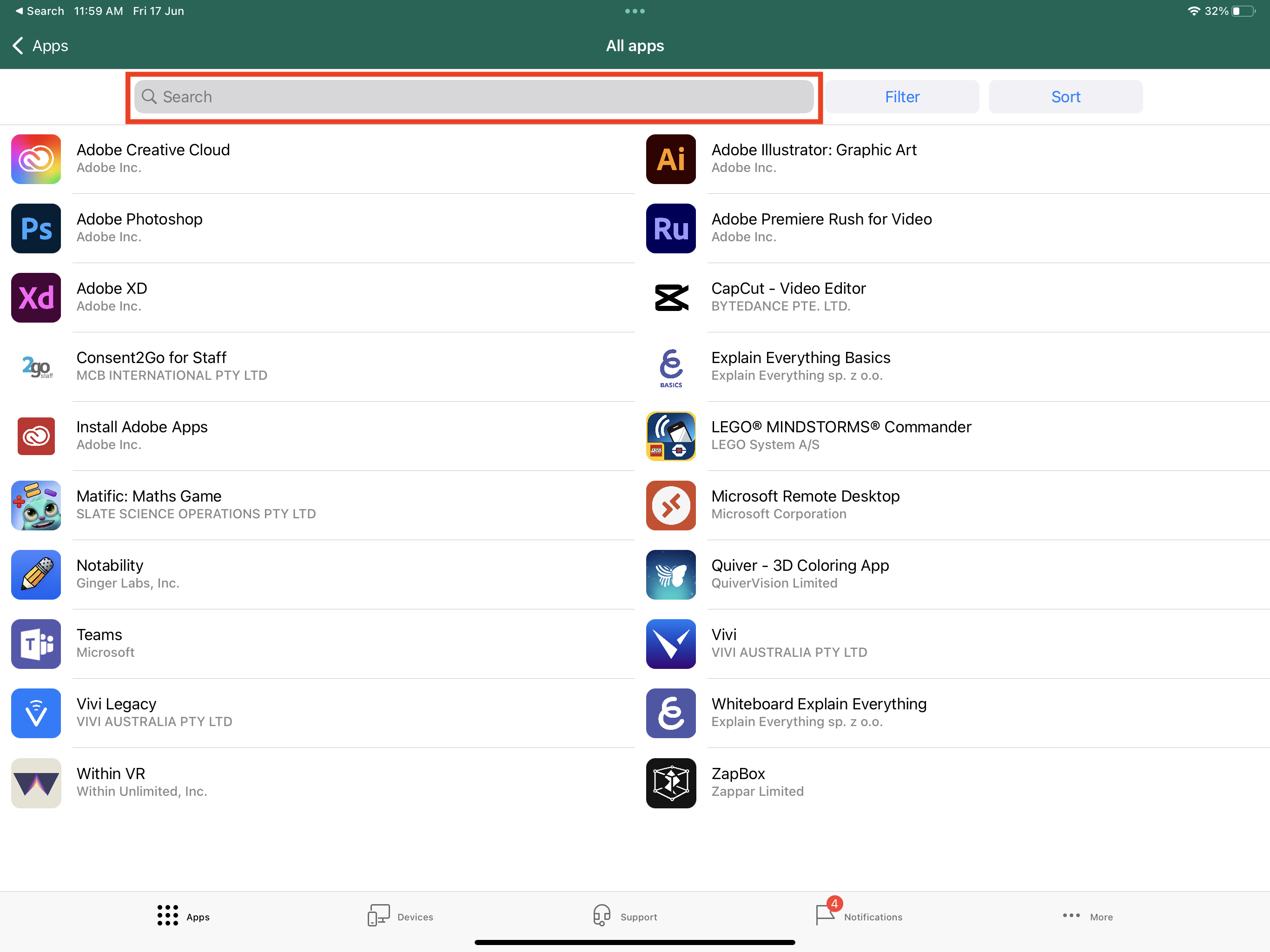Open the Notifications tab label
The width and height of the screenshot is (1270, 952).
tap(873, 917)
